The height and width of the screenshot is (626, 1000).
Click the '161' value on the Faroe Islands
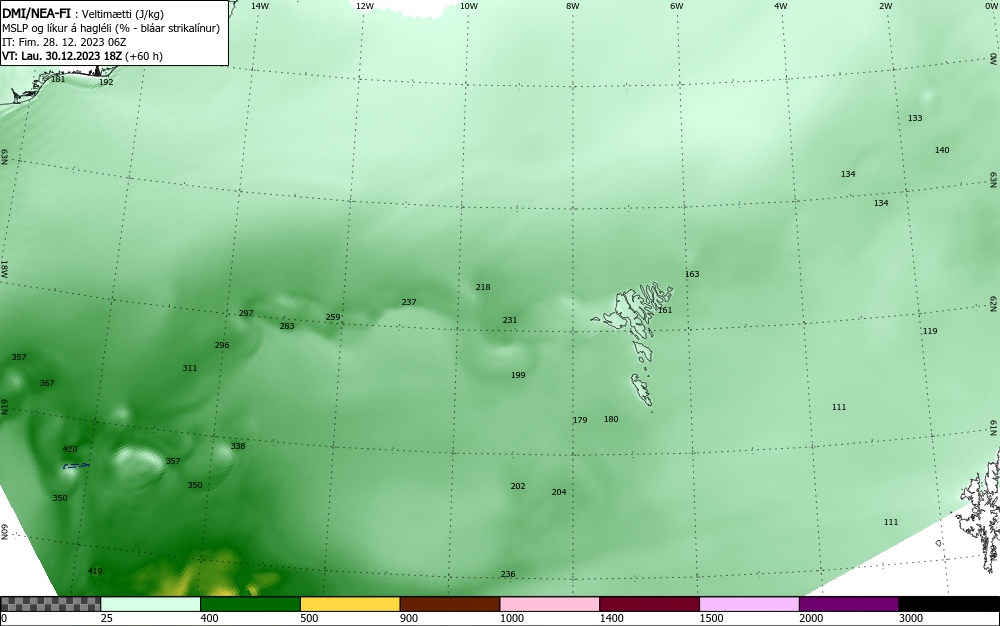tap(665, 310)
